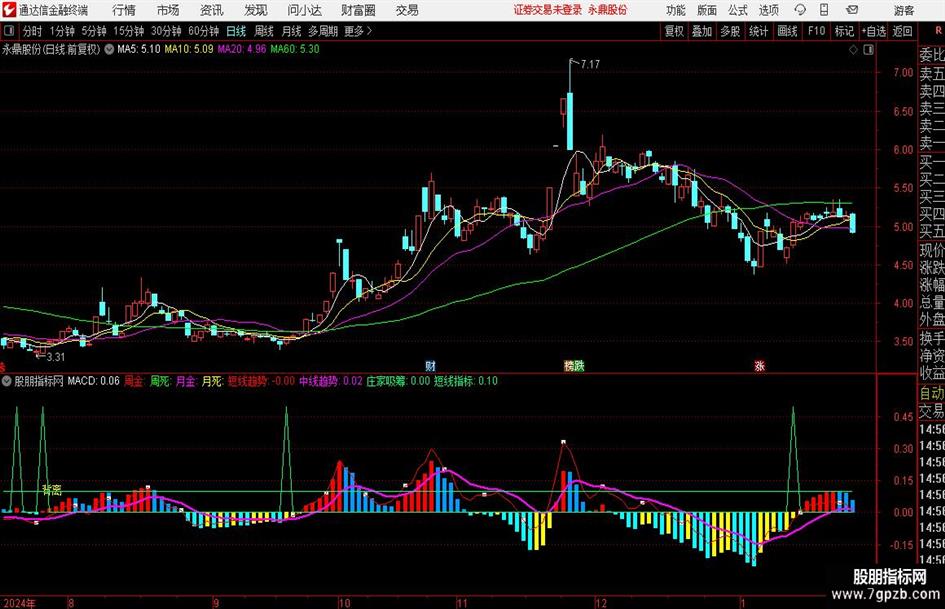Image resolution: width=945 pixels, height=609 pixels.
Task: Add stock via +自选 button
Action: point(874,31)
